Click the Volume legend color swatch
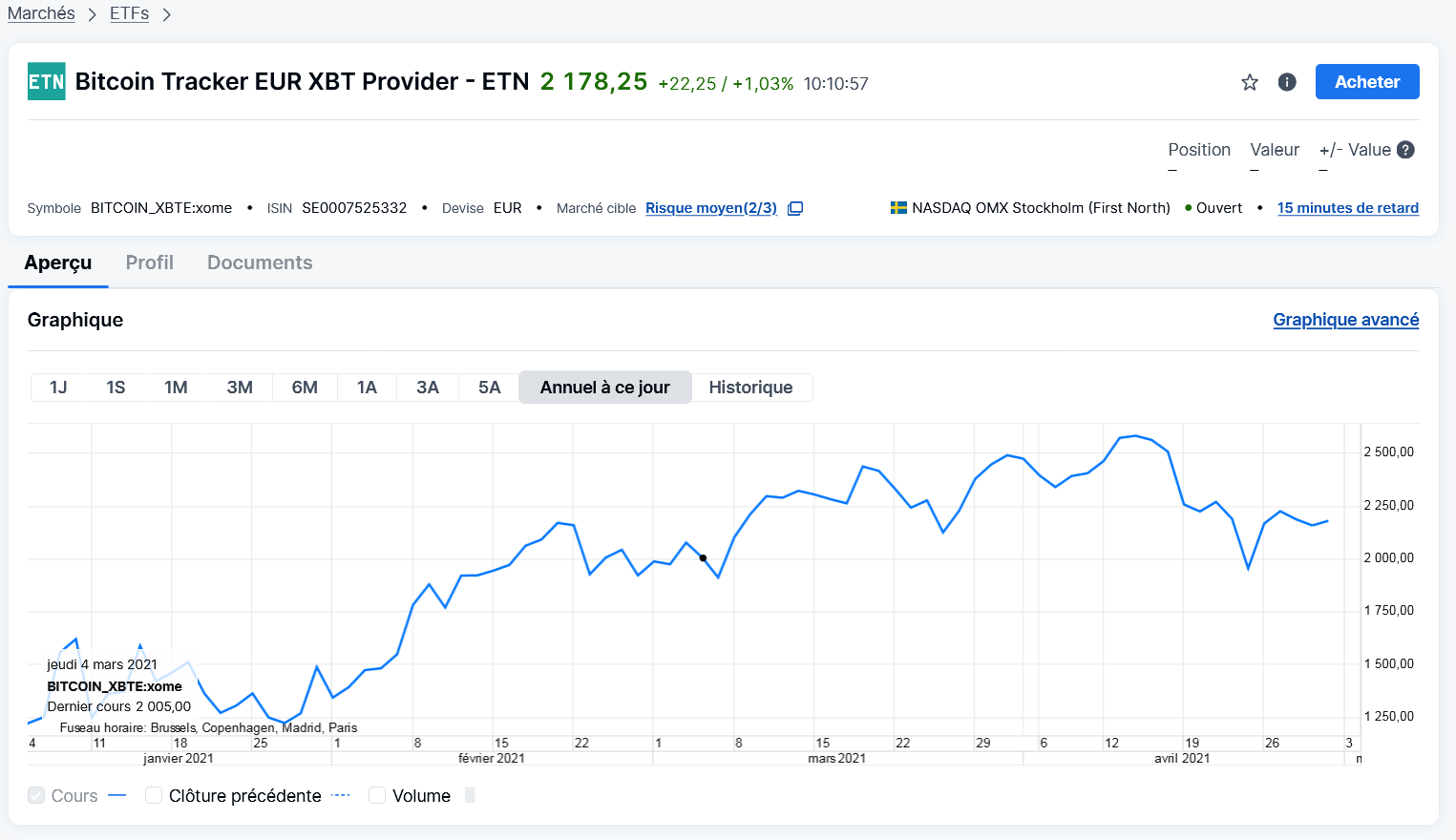 coord(470,795)
